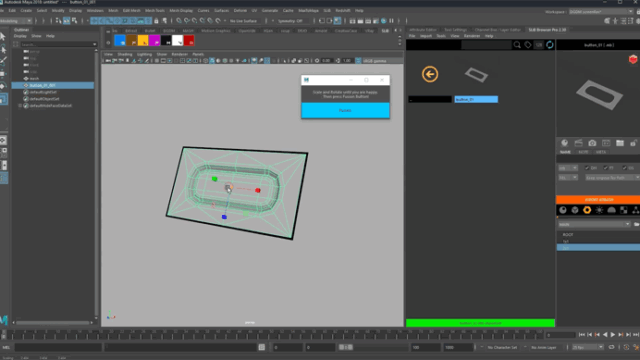Toggle the last checkbox in the SLiB options row
The width and height of the screenshot is (640, 360).
click(624, 168)
